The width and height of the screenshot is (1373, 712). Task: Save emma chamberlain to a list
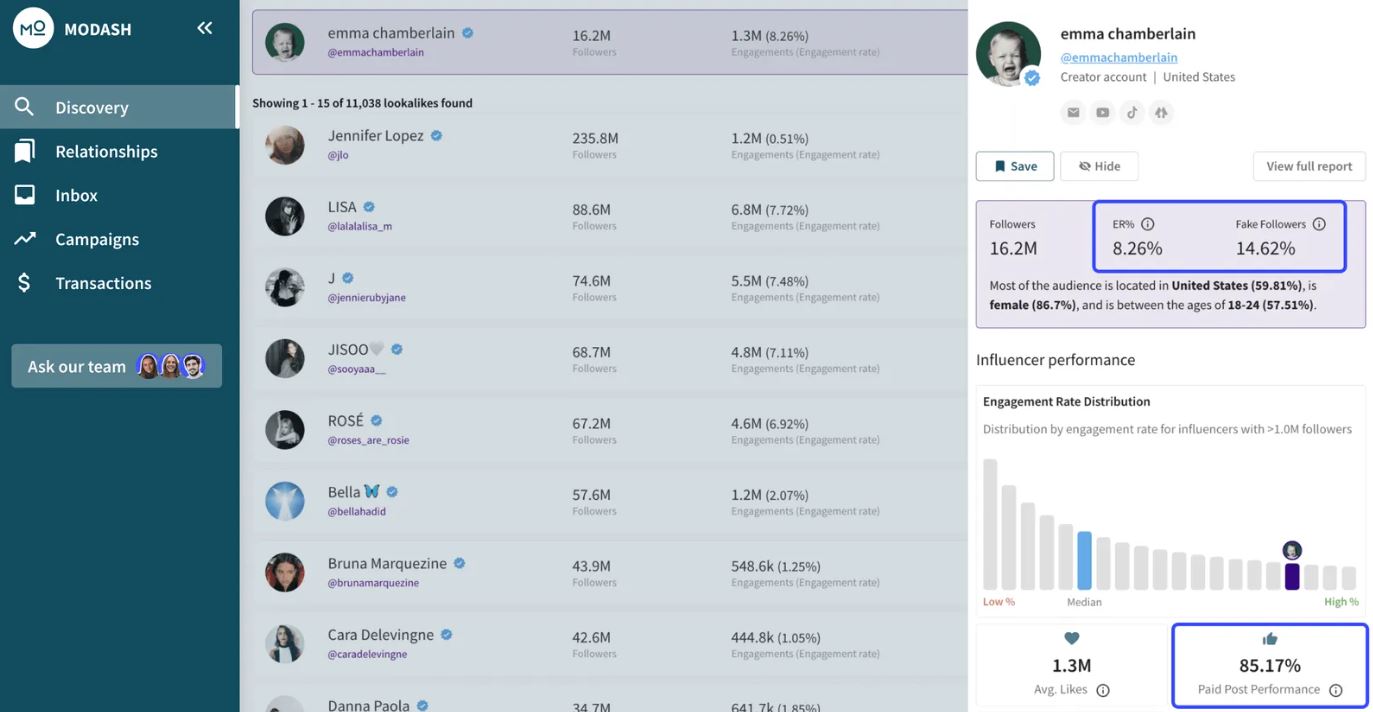1014,166
